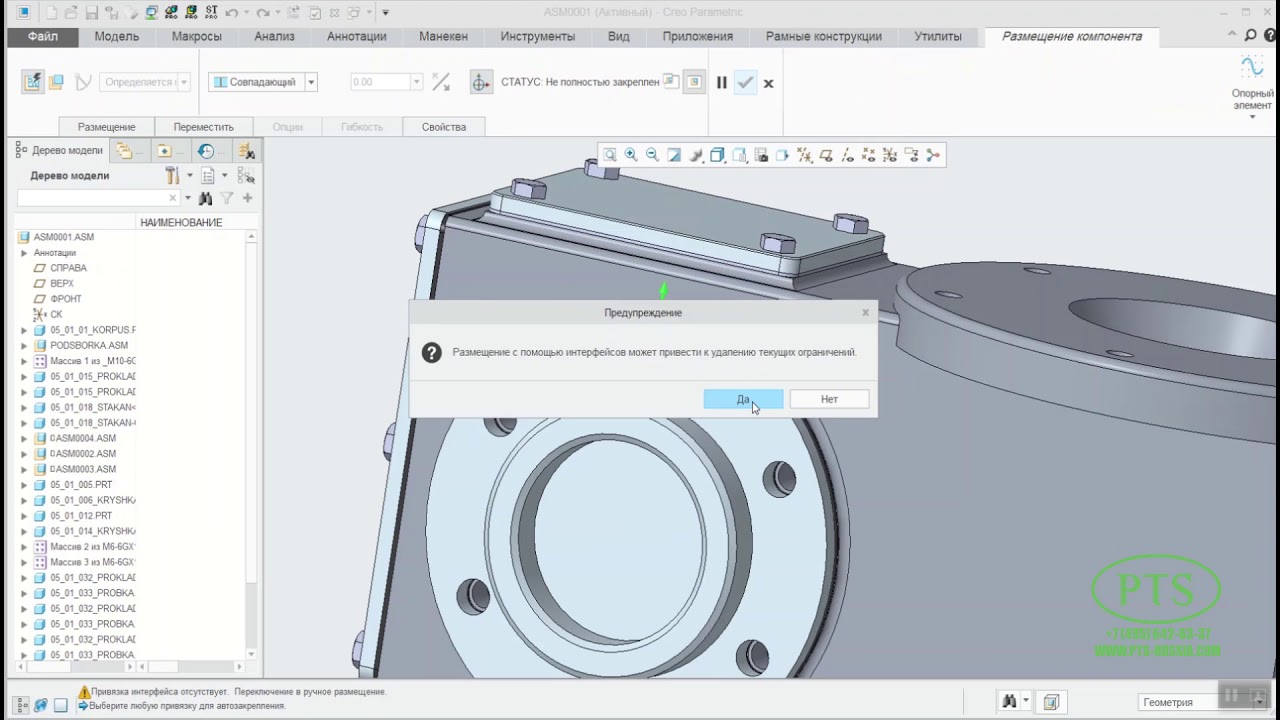
Task: Expand the Аннотации tree node
Action: (x=24, y=253)
